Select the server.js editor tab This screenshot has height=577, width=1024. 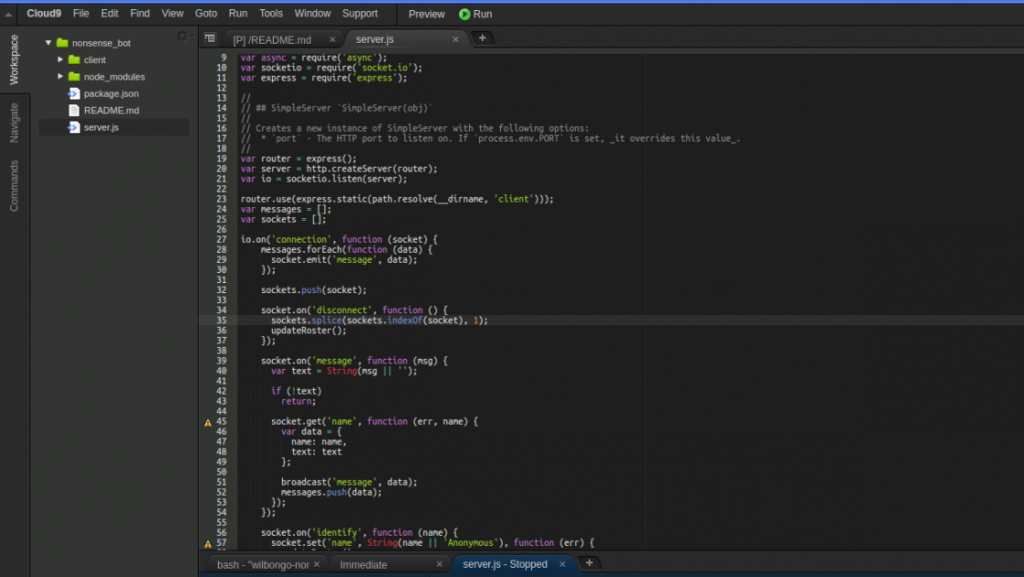tap(375, 39)
